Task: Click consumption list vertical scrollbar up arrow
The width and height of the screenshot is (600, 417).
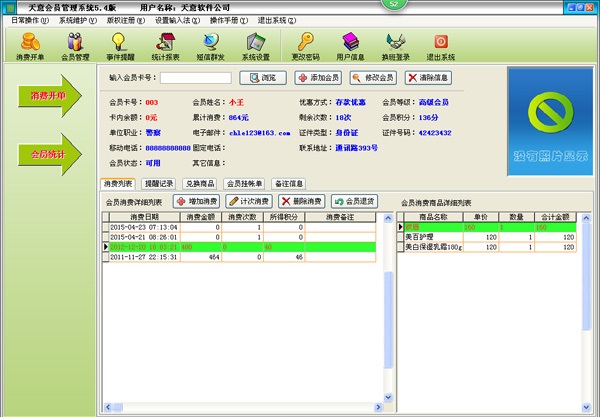Action: (388, 218)
